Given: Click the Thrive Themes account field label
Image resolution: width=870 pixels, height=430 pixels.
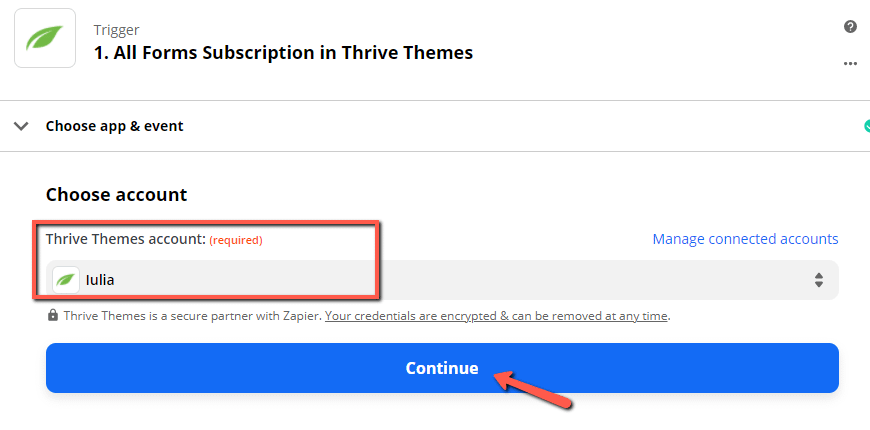Looking at the screenshot, I should tap(125, 239).
